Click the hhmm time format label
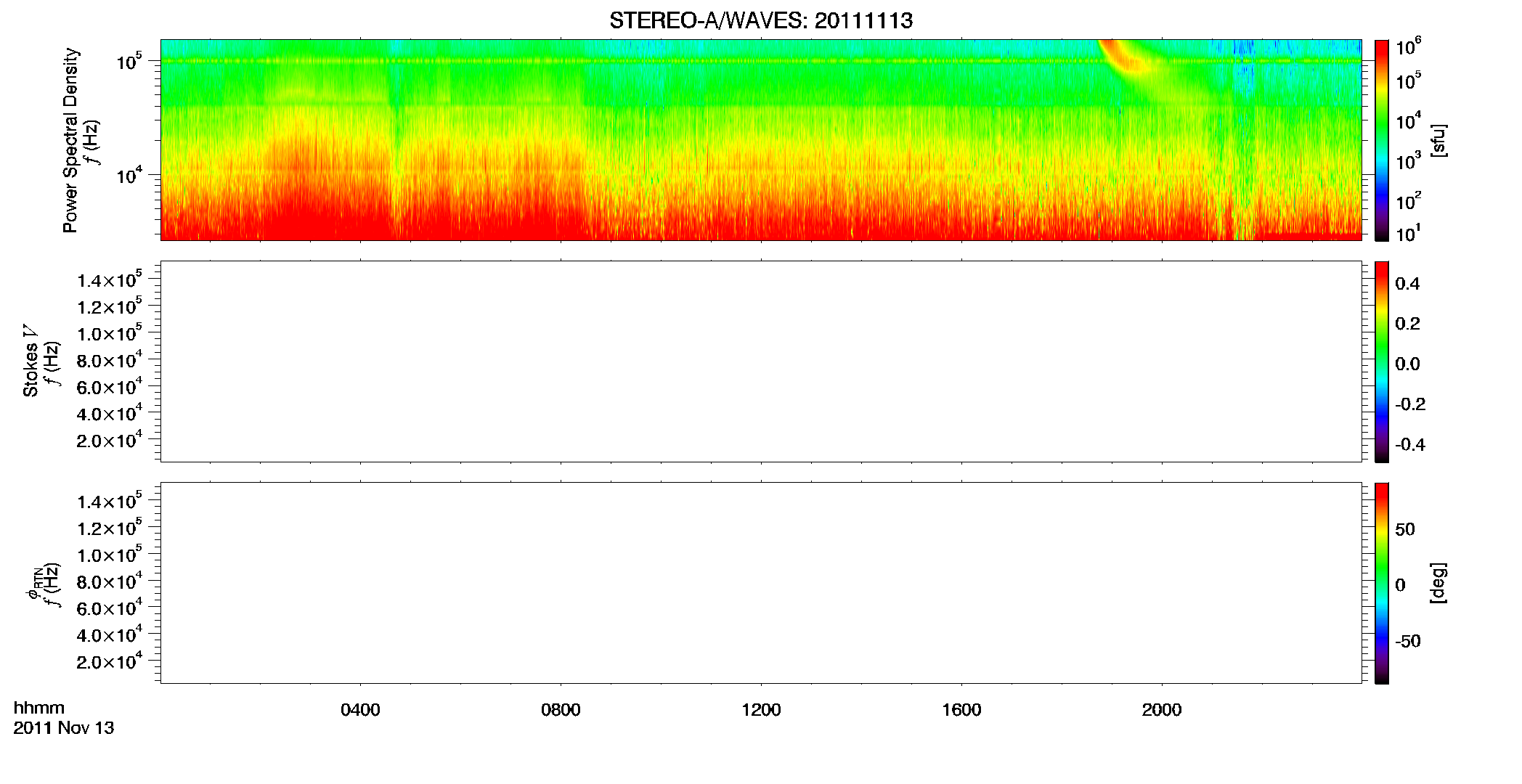 pos(39,708)
